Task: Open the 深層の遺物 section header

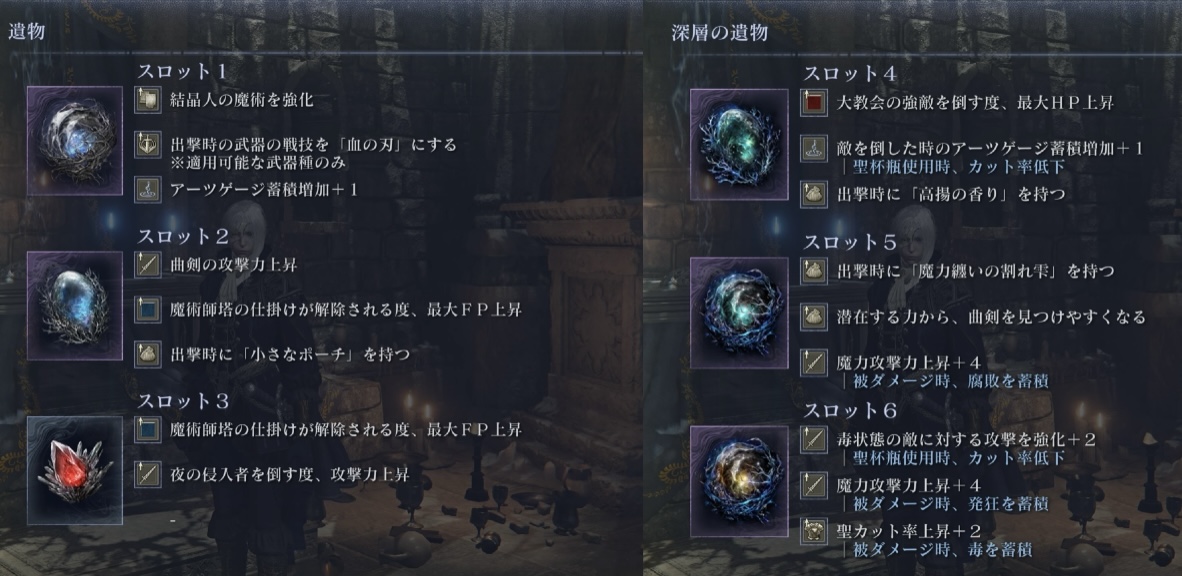Action: pyautogui.click(x=719, y=32)
